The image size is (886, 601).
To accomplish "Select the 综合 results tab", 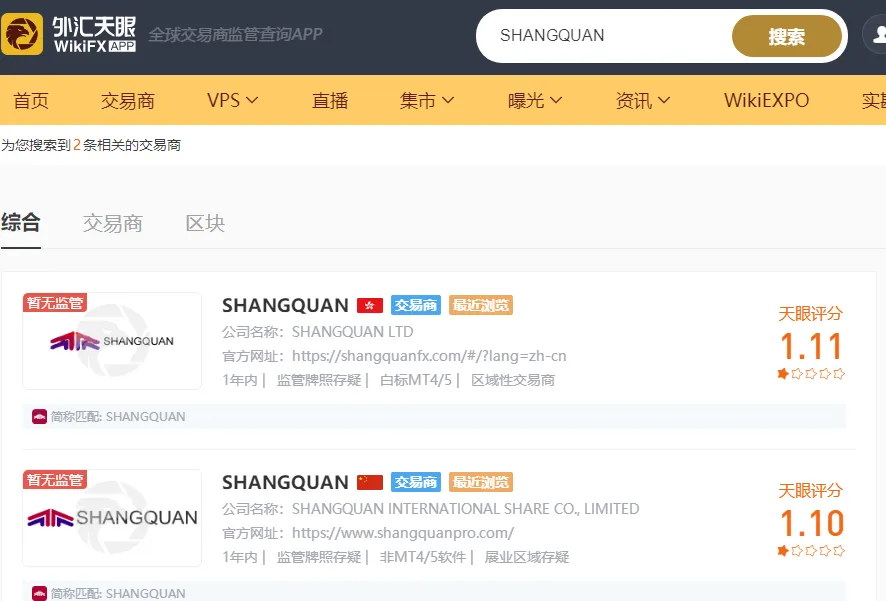I will [20, 223].
